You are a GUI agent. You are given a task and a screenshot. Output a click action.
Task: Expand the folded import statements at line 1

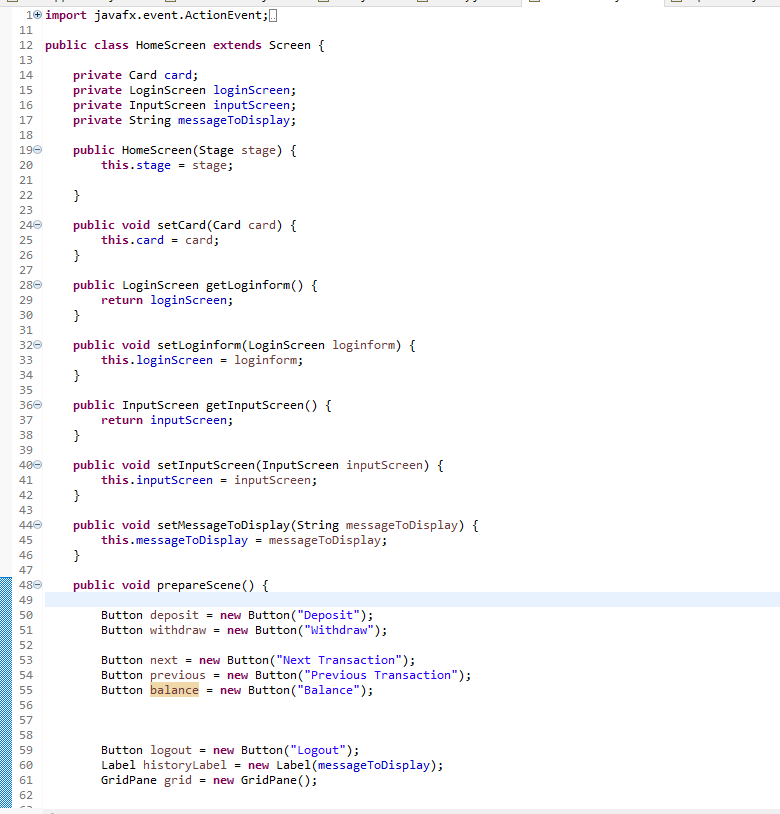[x=38, y=15]
